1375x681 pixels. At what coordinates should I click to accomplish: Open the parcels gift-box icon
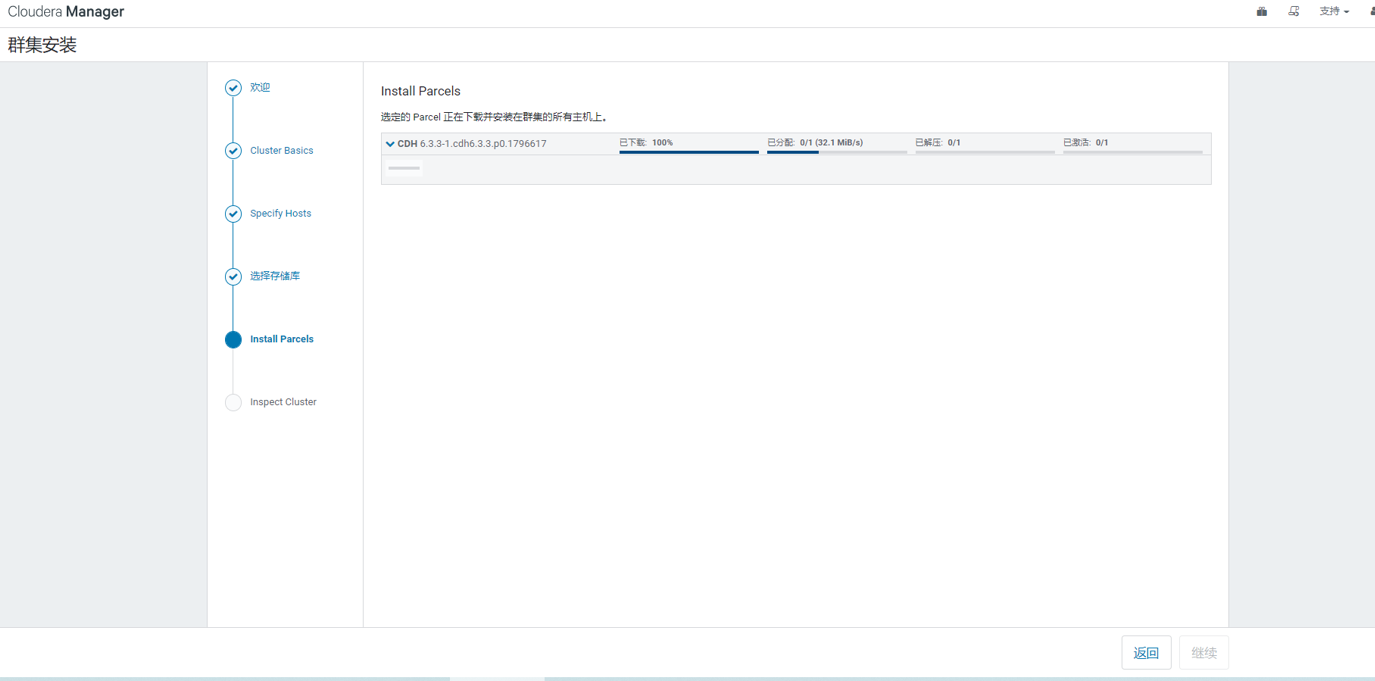point(1262,12)
